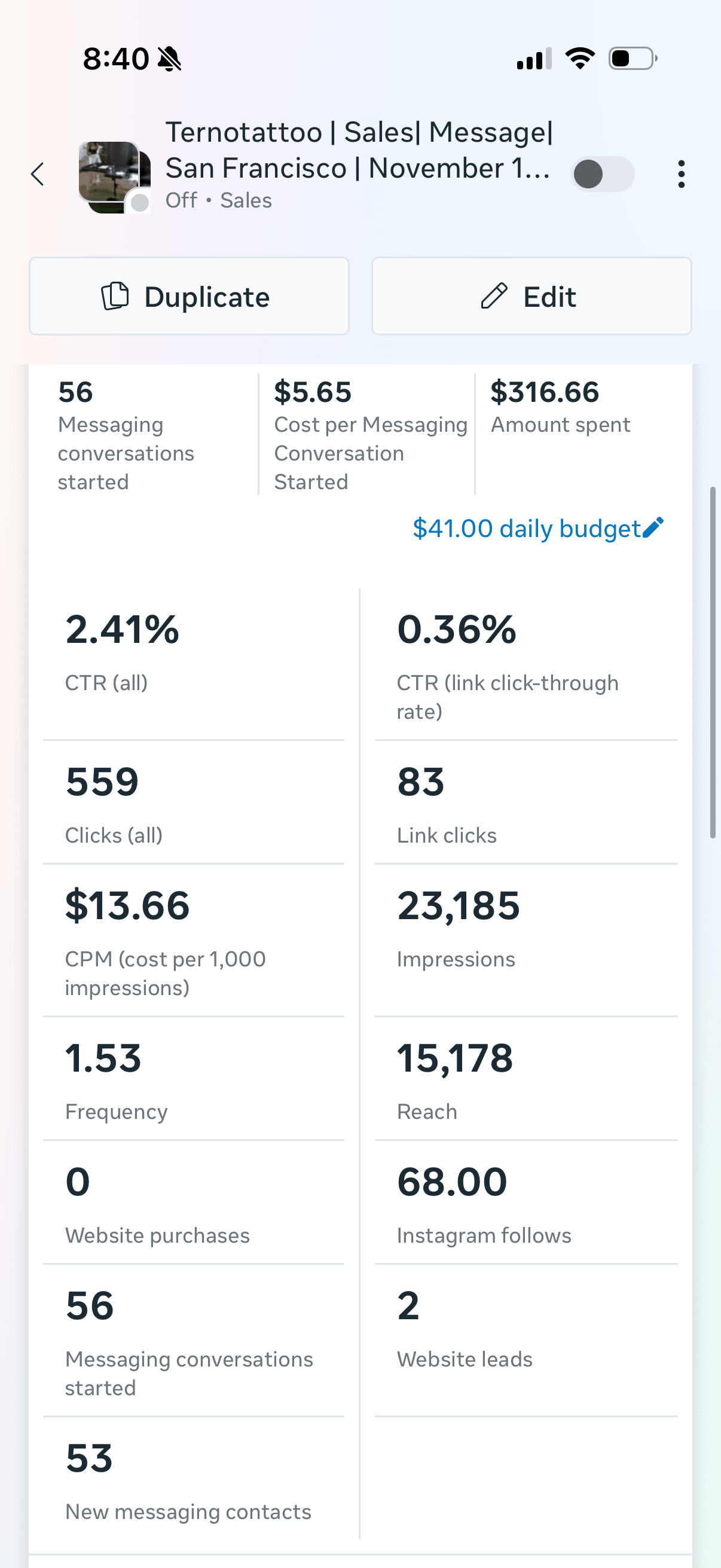Image resolution: width=721 pixels, height=1568 pixels.
Task: Tap the back chevron arrow
Action: (38, 174)
